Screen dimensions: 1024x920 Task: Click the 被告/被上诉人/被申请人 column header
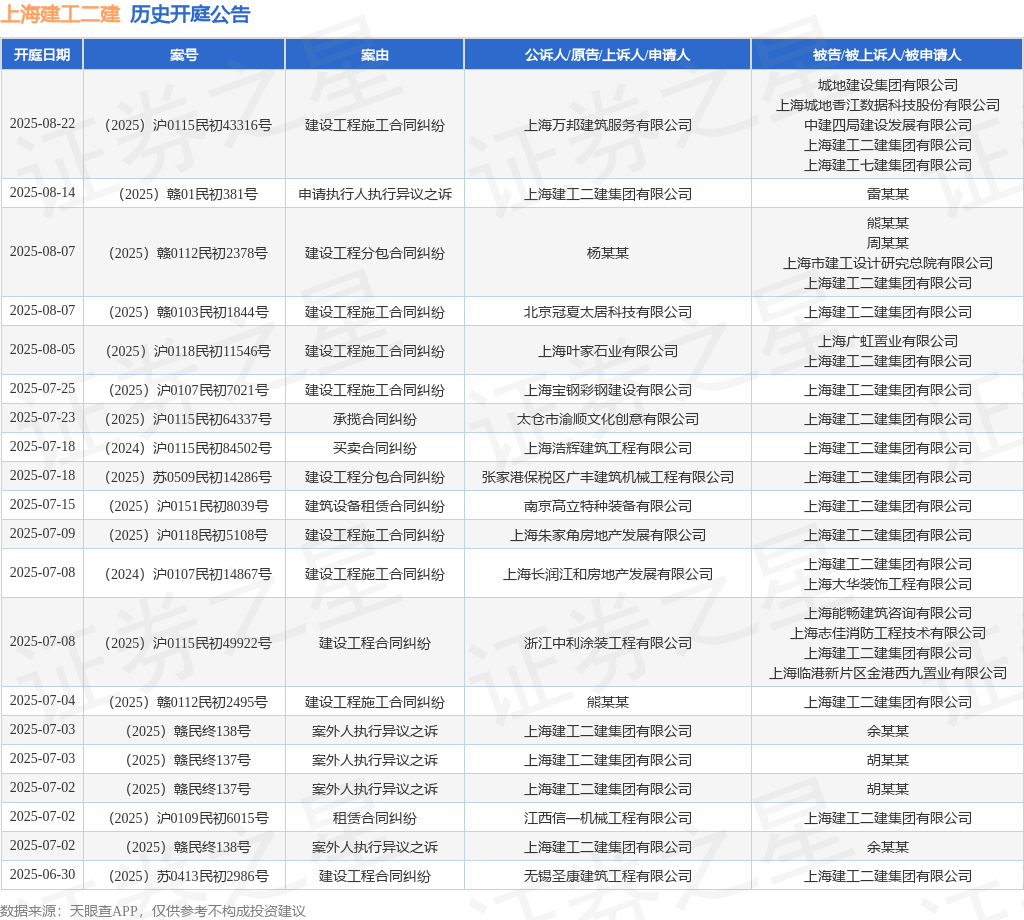tap(887, 55)
